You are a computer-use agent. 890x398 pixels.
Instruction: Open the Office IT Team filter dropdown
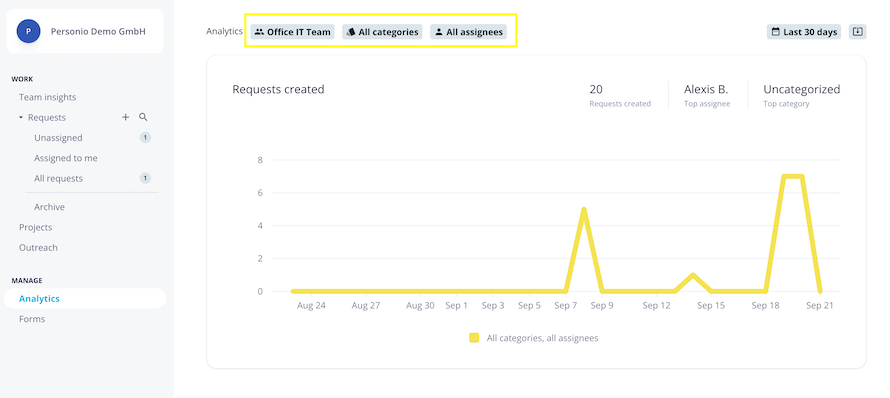(x=292, y=32)
